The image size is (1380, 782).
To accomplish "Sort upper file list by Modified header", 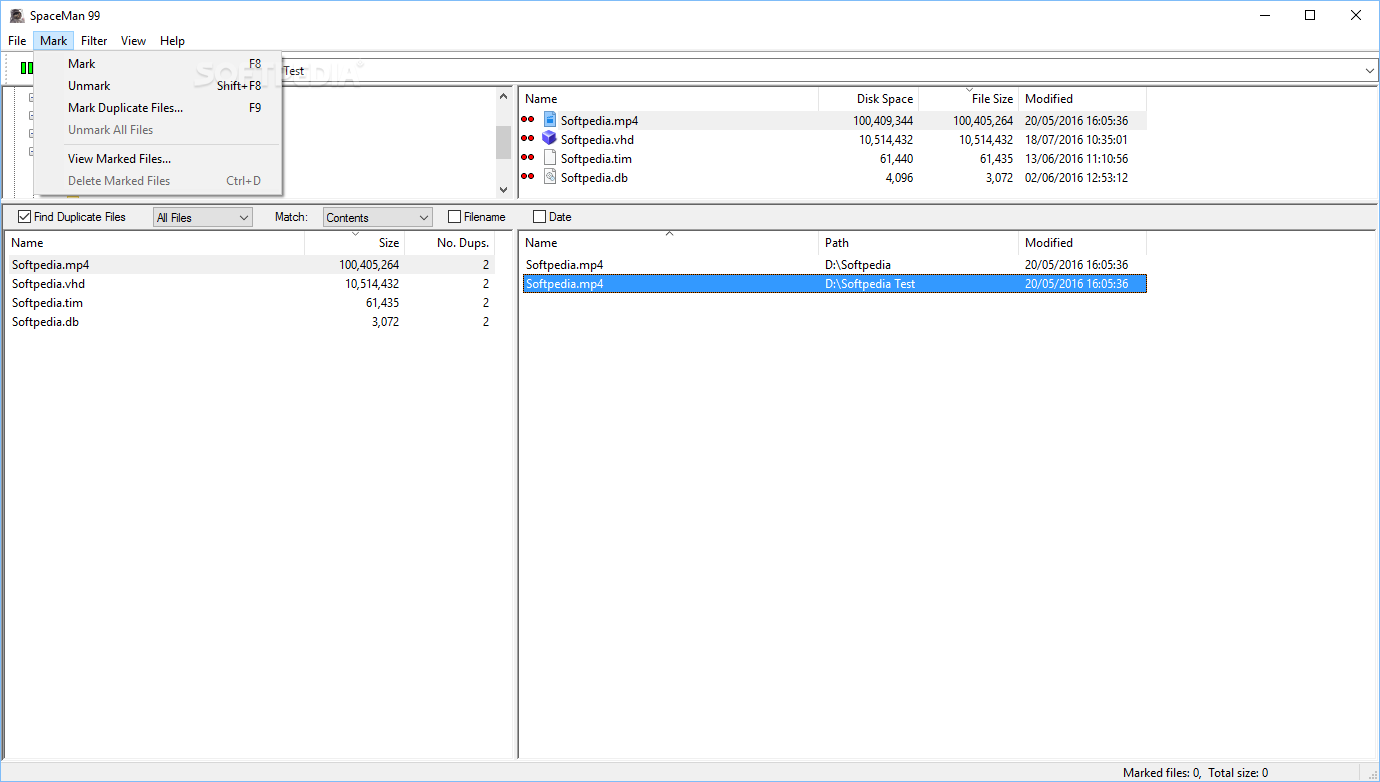I will (x=1082, y=99).
